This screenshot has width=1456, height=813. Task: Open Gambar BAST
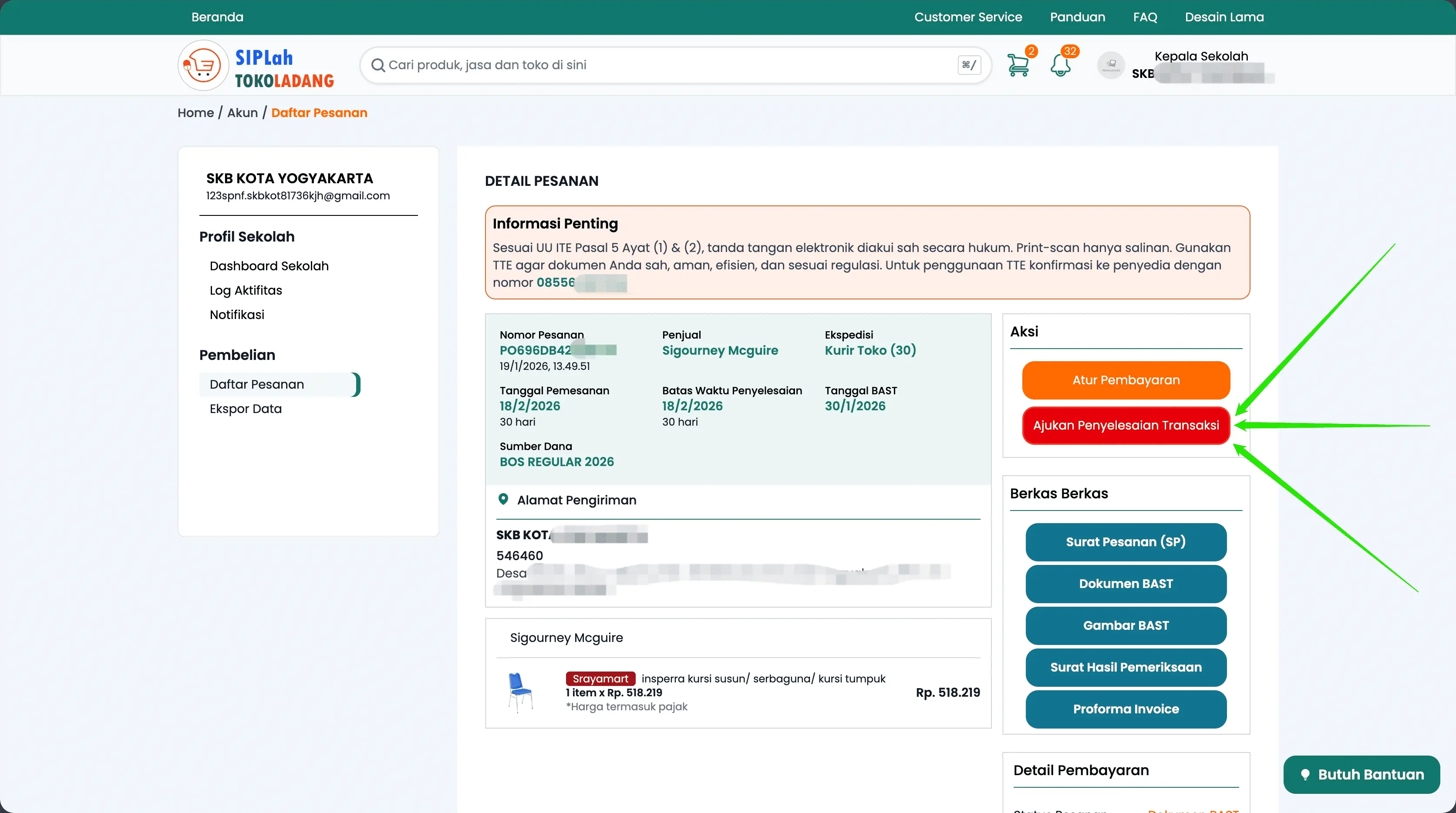[1126, 625]
